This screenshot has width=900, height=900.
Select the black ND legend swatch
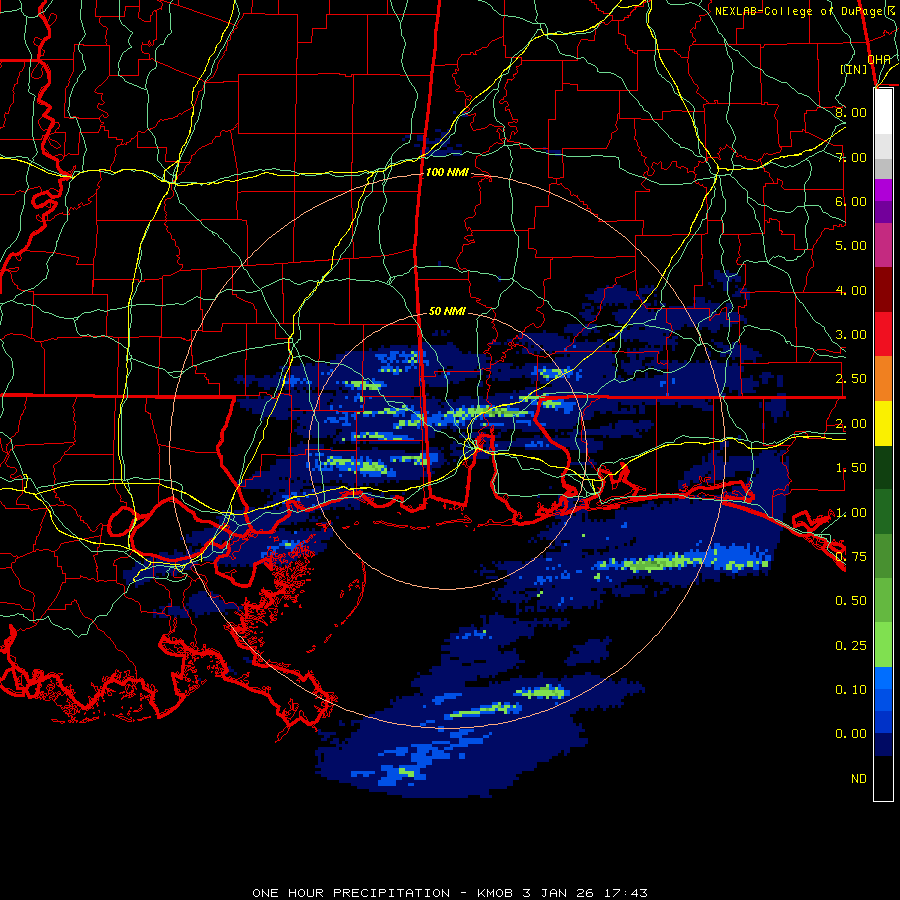(x=883, y=778)
